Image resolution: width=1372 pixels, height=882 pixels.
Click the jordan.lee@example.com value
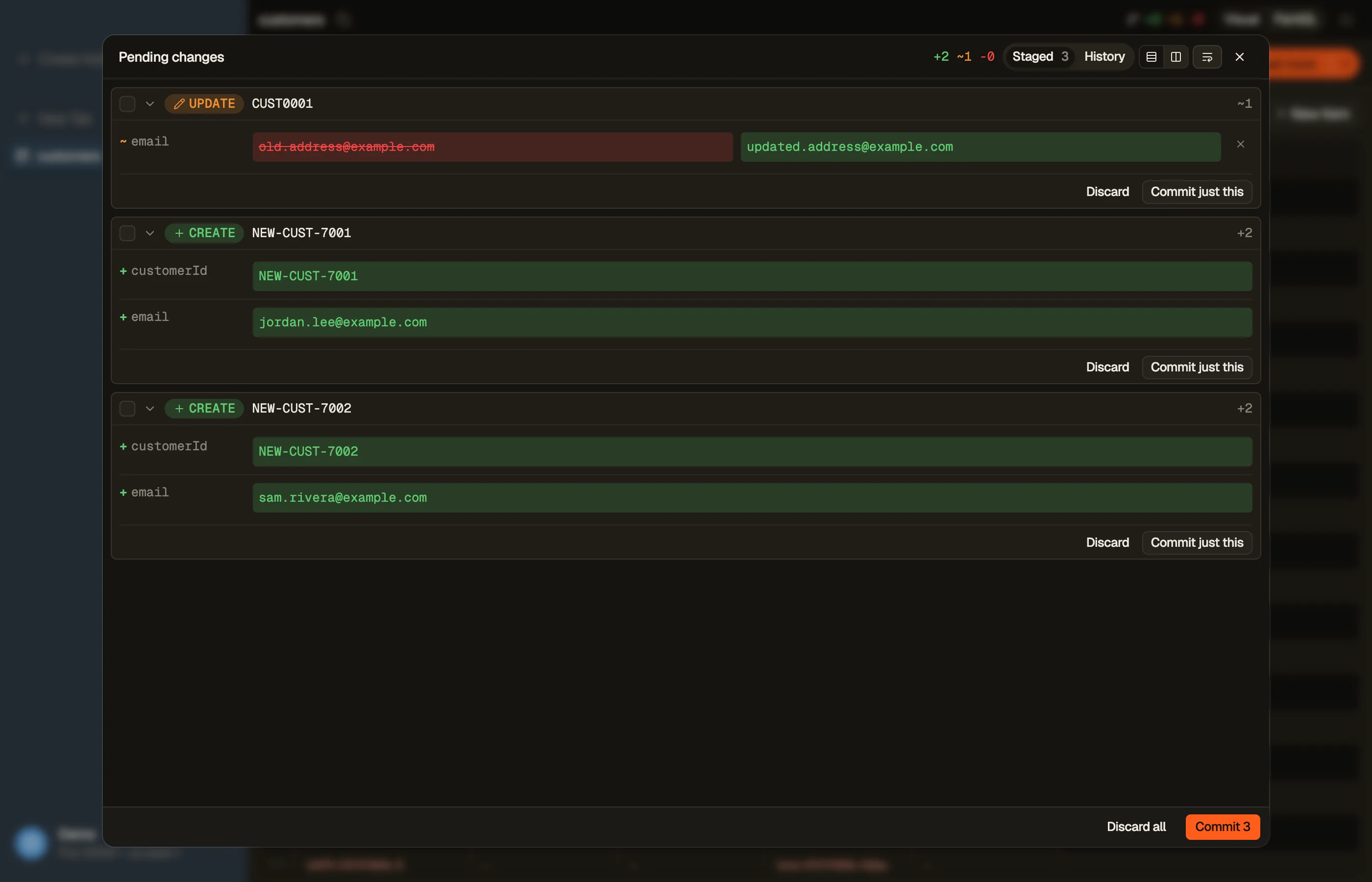click(x=752, y=322)
